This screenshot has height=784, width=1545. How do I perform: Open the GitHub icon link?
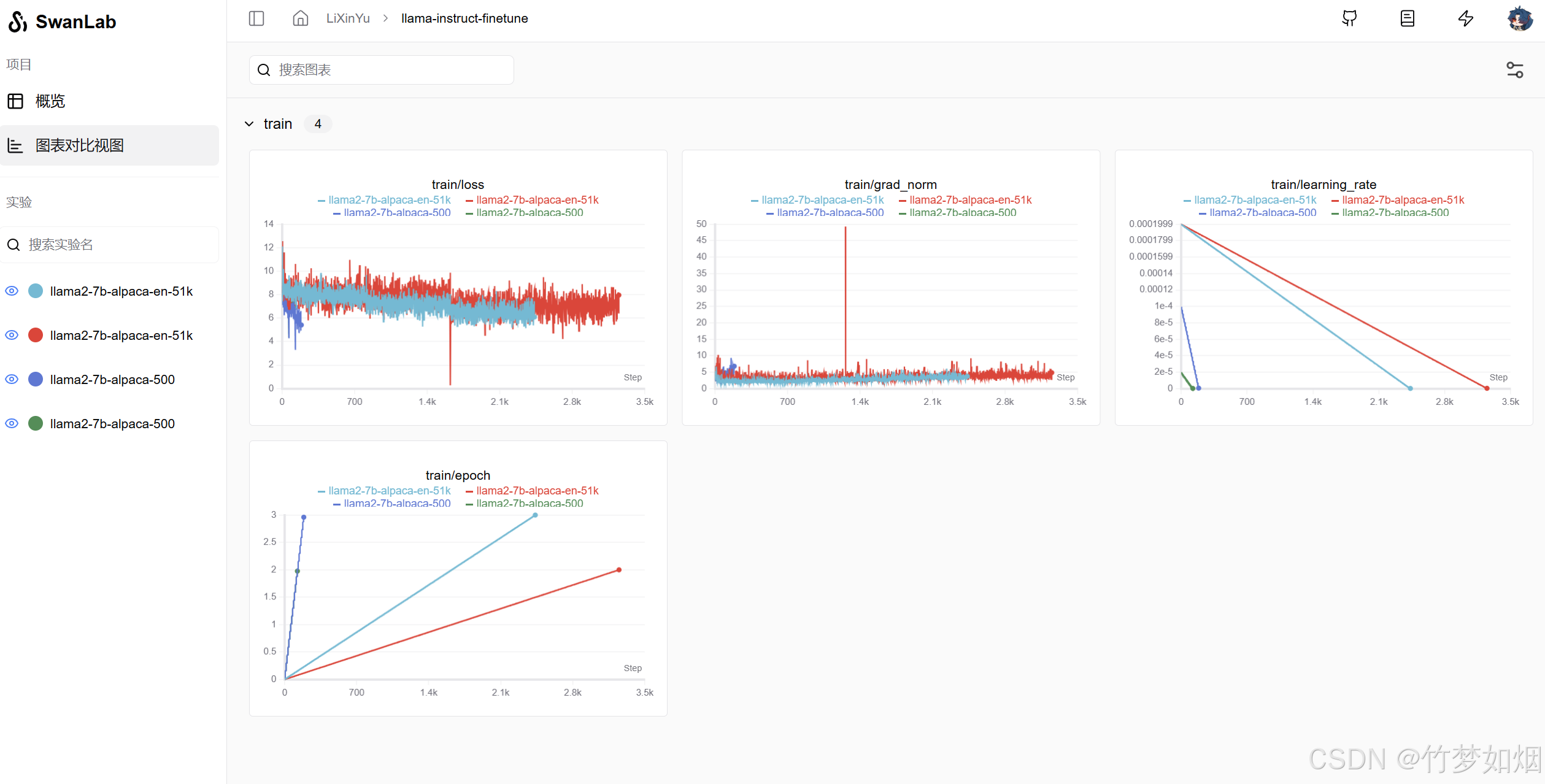[1349, 18]
